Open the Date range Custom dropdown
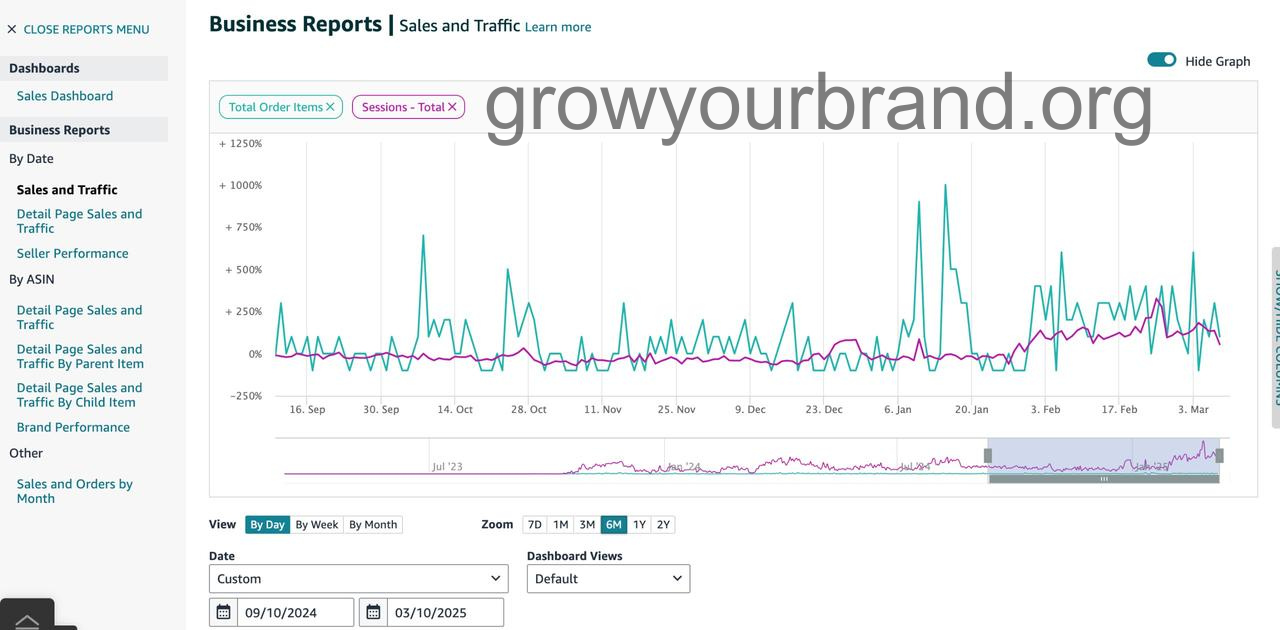1280x630 pixels. (359, 578)
